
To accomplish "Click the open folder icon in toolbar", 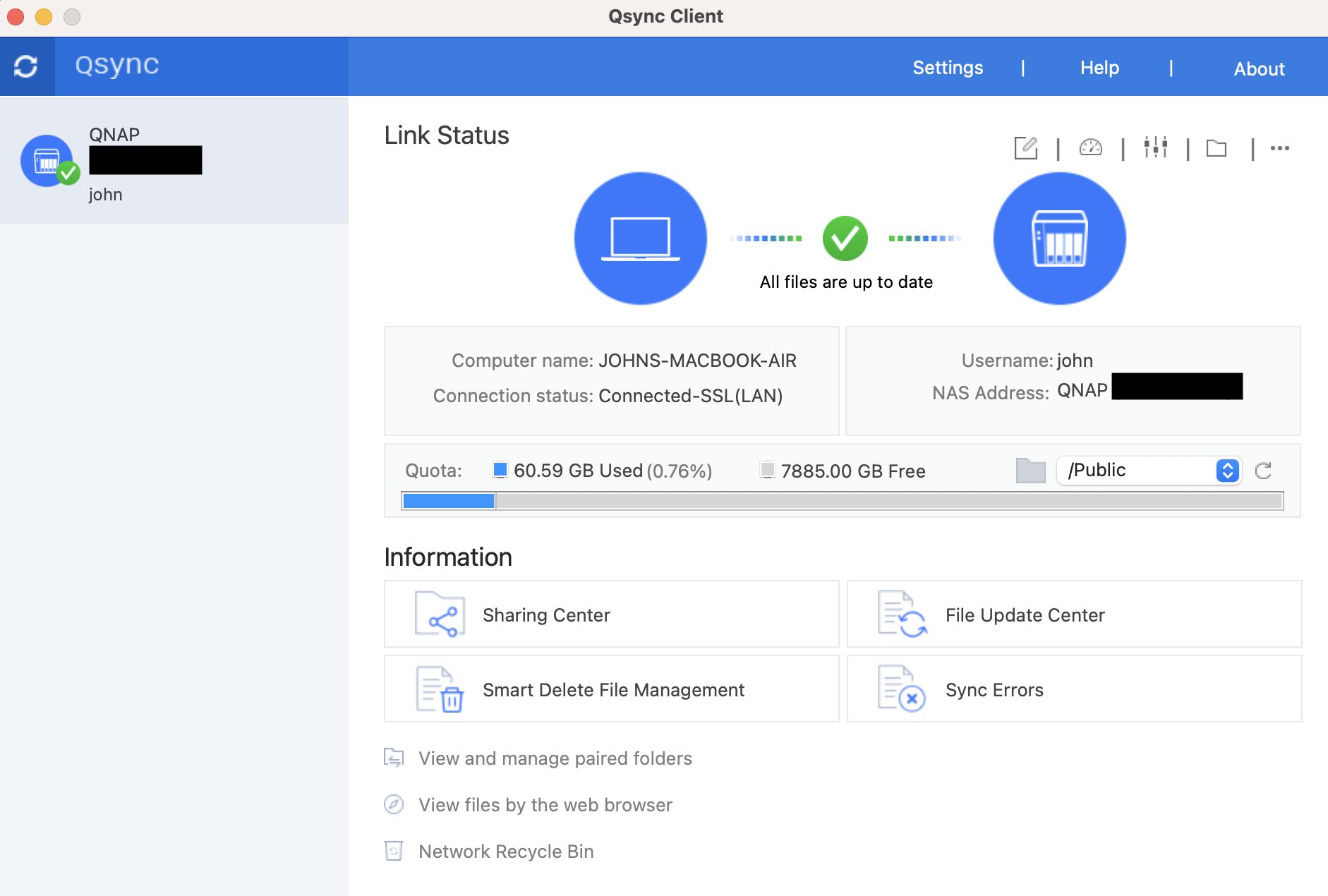I will [1217, 148].
